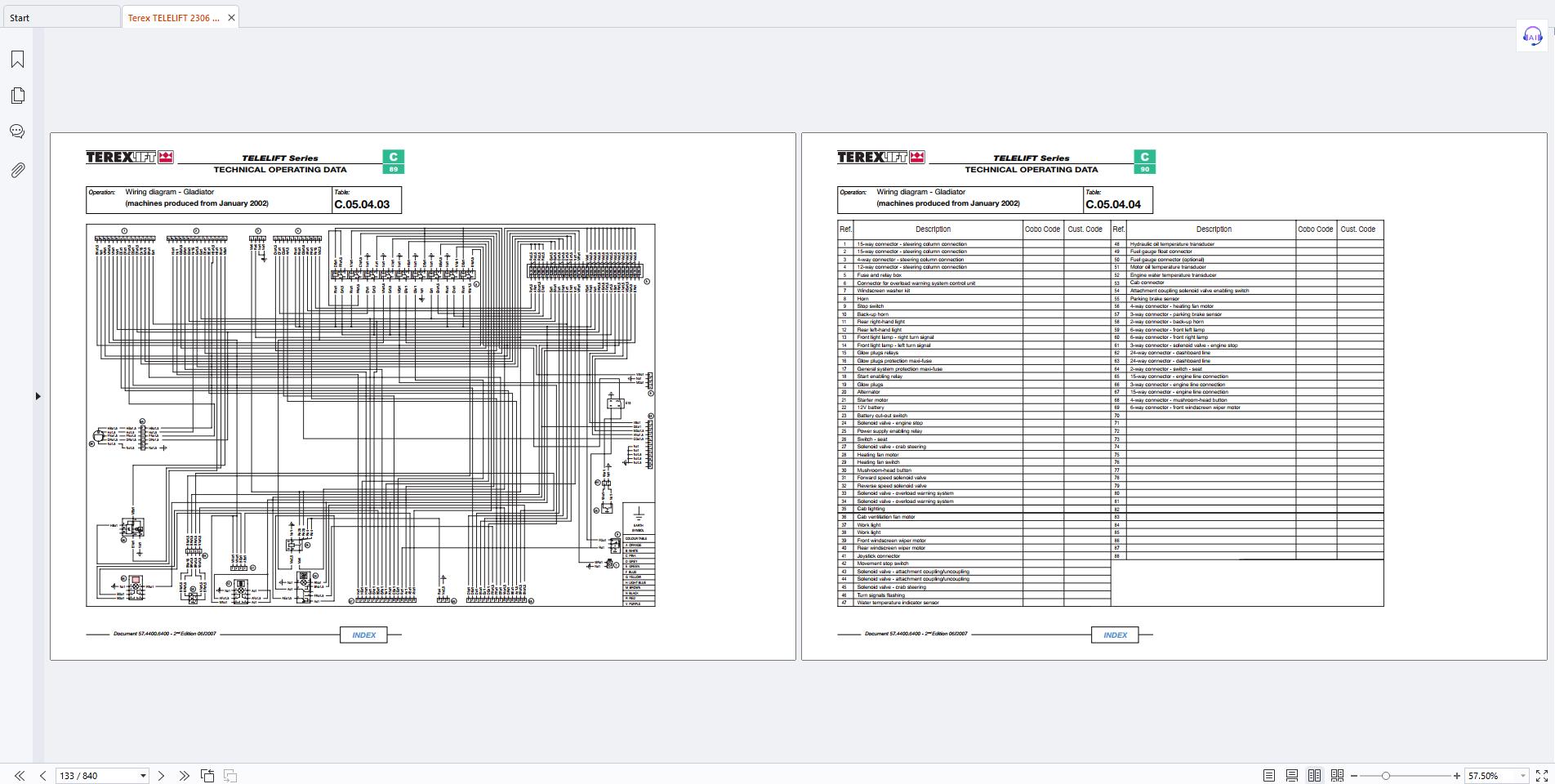The width and height of the screenshot is (1555, 784).
Task: Click table code C.05.04.03
Action: pos(362,204)
